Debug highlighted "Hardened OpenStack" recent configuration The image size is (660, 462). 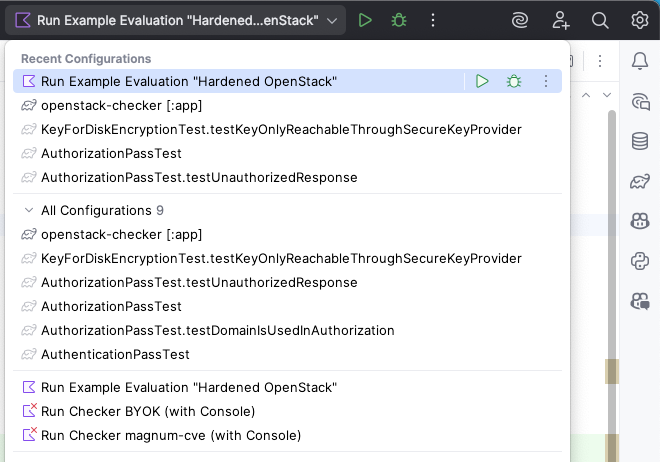(514, 81)
